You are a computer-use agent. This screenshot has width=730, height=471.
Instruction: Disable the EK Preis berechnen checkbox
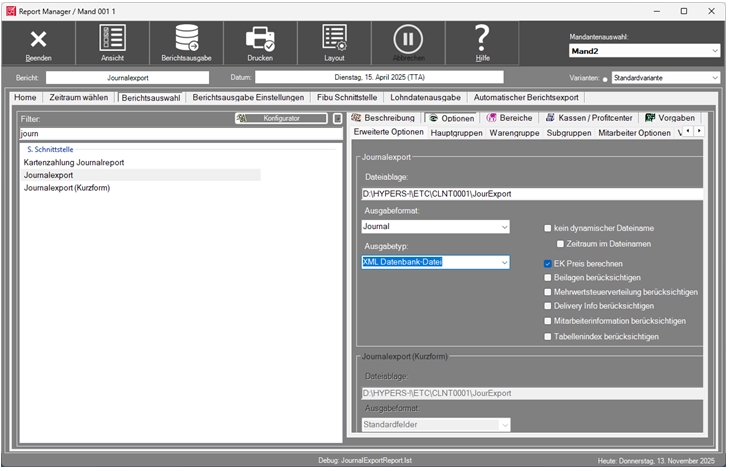[548, 263]
